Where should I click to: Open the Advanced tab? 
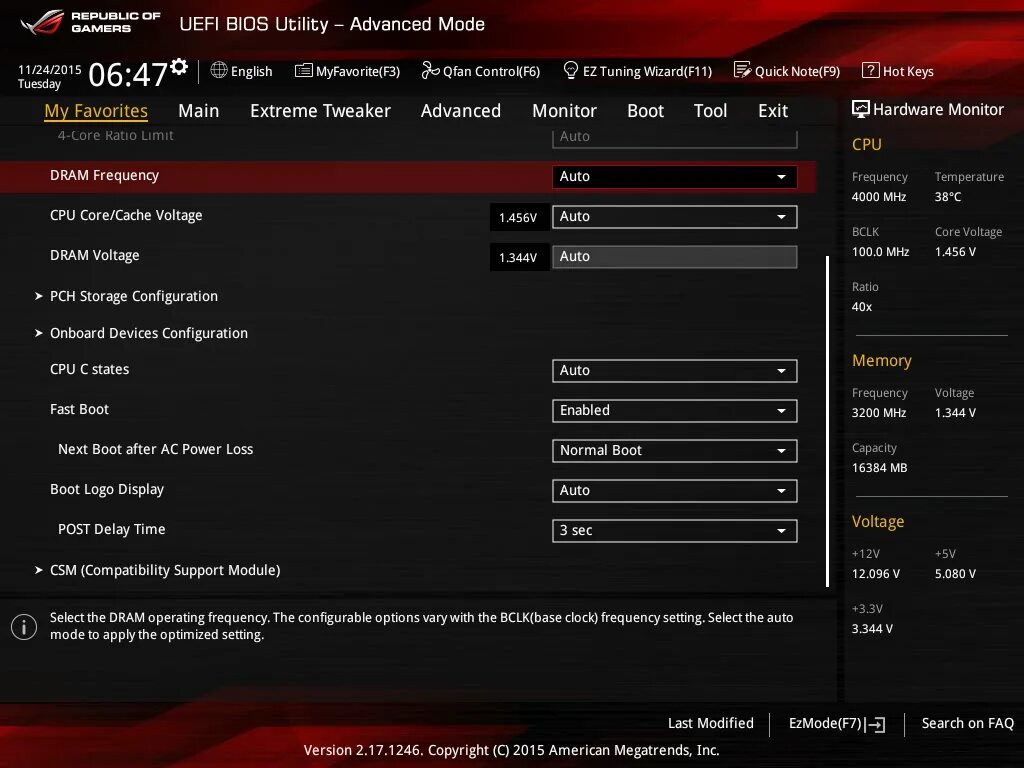pyautogui.click(x=461, y=111)
